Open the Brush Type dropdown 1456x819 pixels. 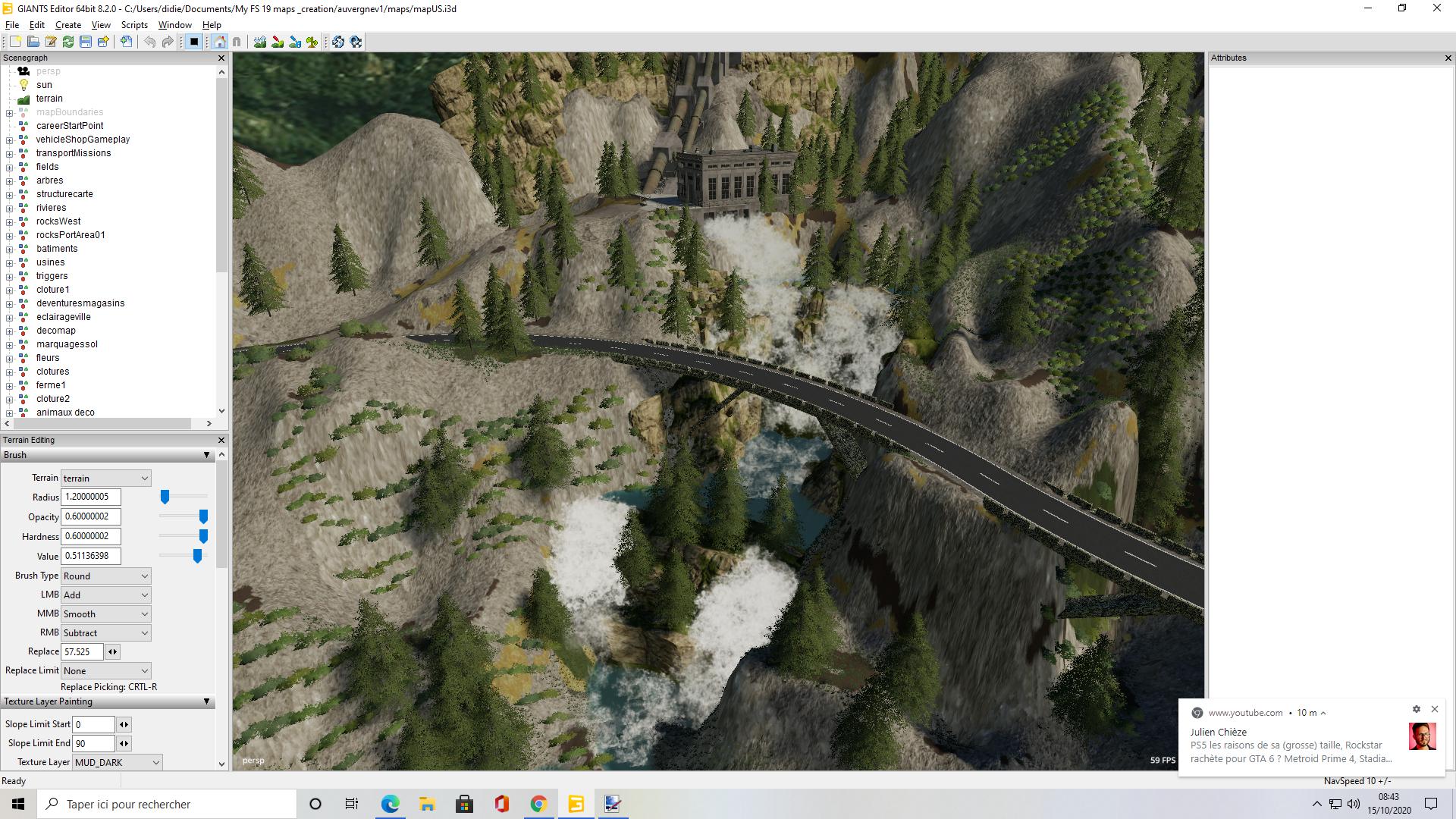click(105, 576)
